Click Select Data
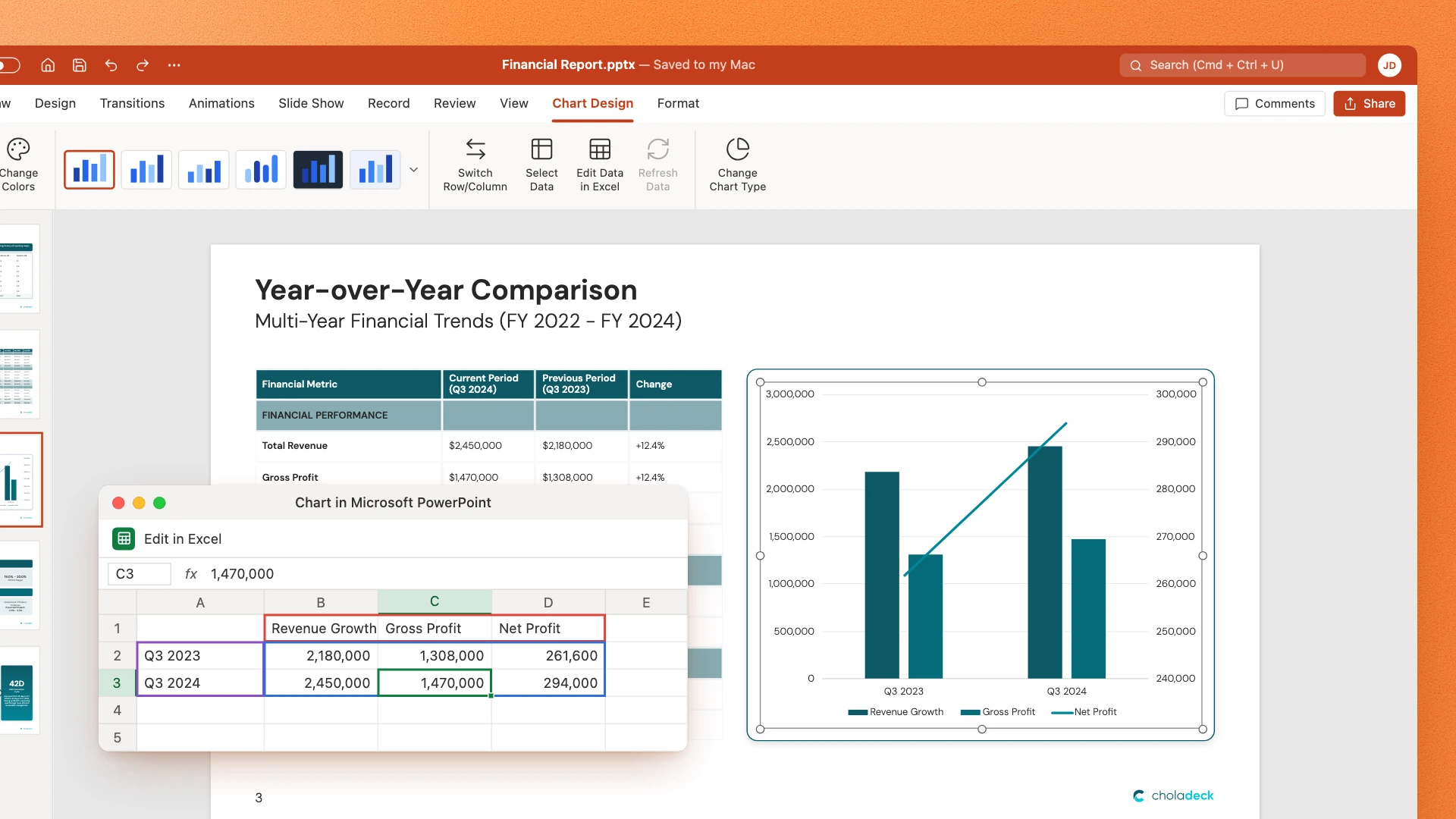 (x=541, y=165)
